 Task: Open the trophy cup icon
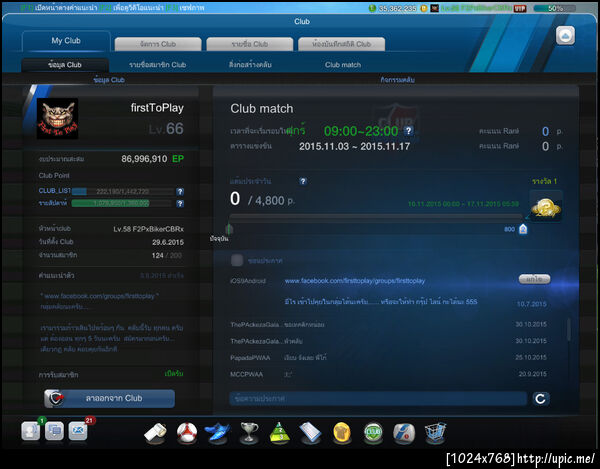[249, 433]
